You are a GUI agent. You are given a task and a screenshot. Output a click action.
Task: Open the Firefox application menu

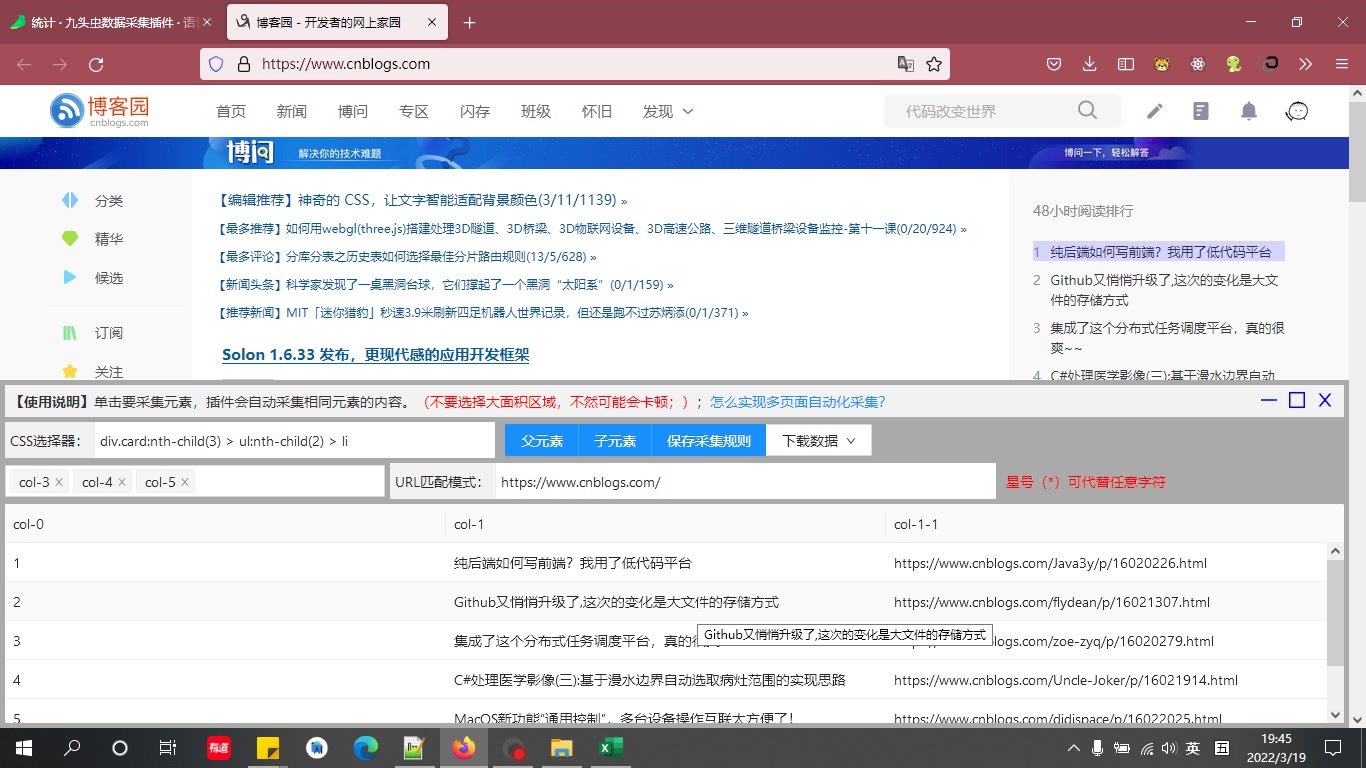pyautogui.click(x=1342, y=64)
